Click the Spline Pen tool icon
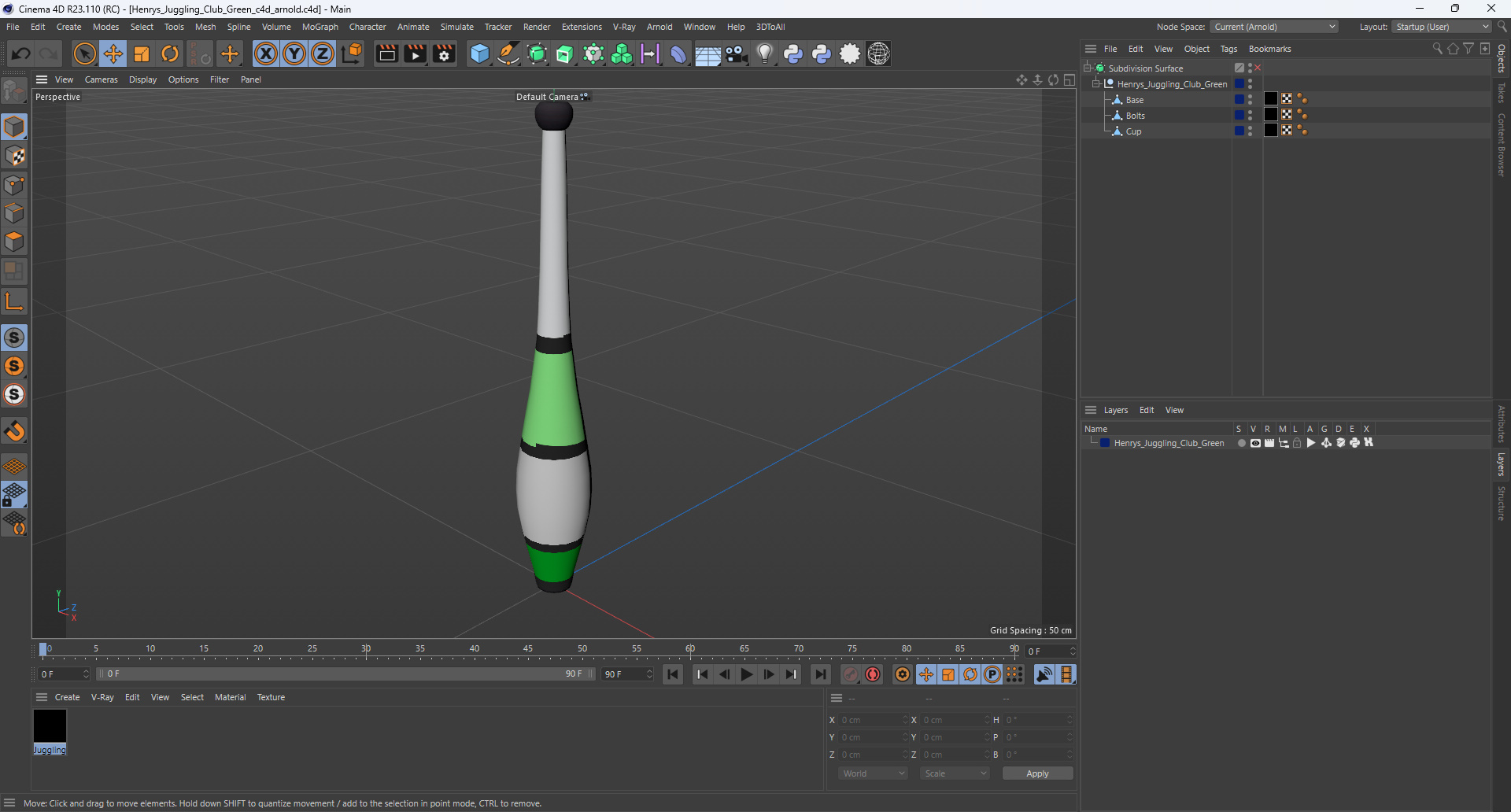Screen dimensions: 1511x812 coord(508,54)
